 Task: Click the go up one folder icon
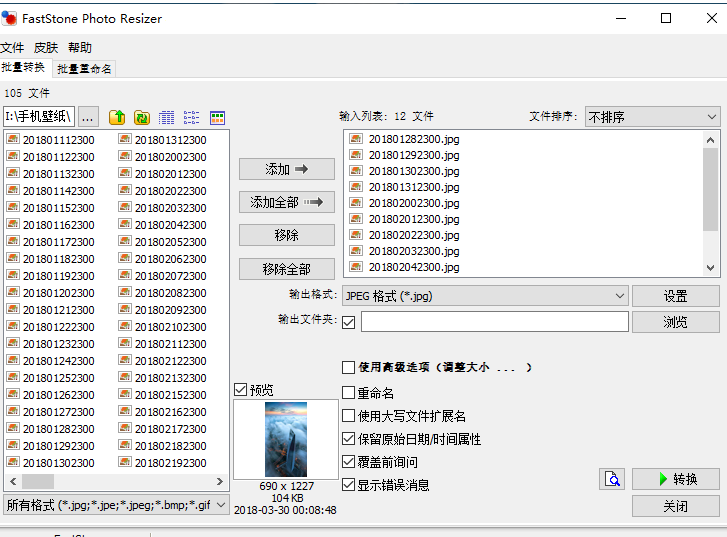click(117, 117)
